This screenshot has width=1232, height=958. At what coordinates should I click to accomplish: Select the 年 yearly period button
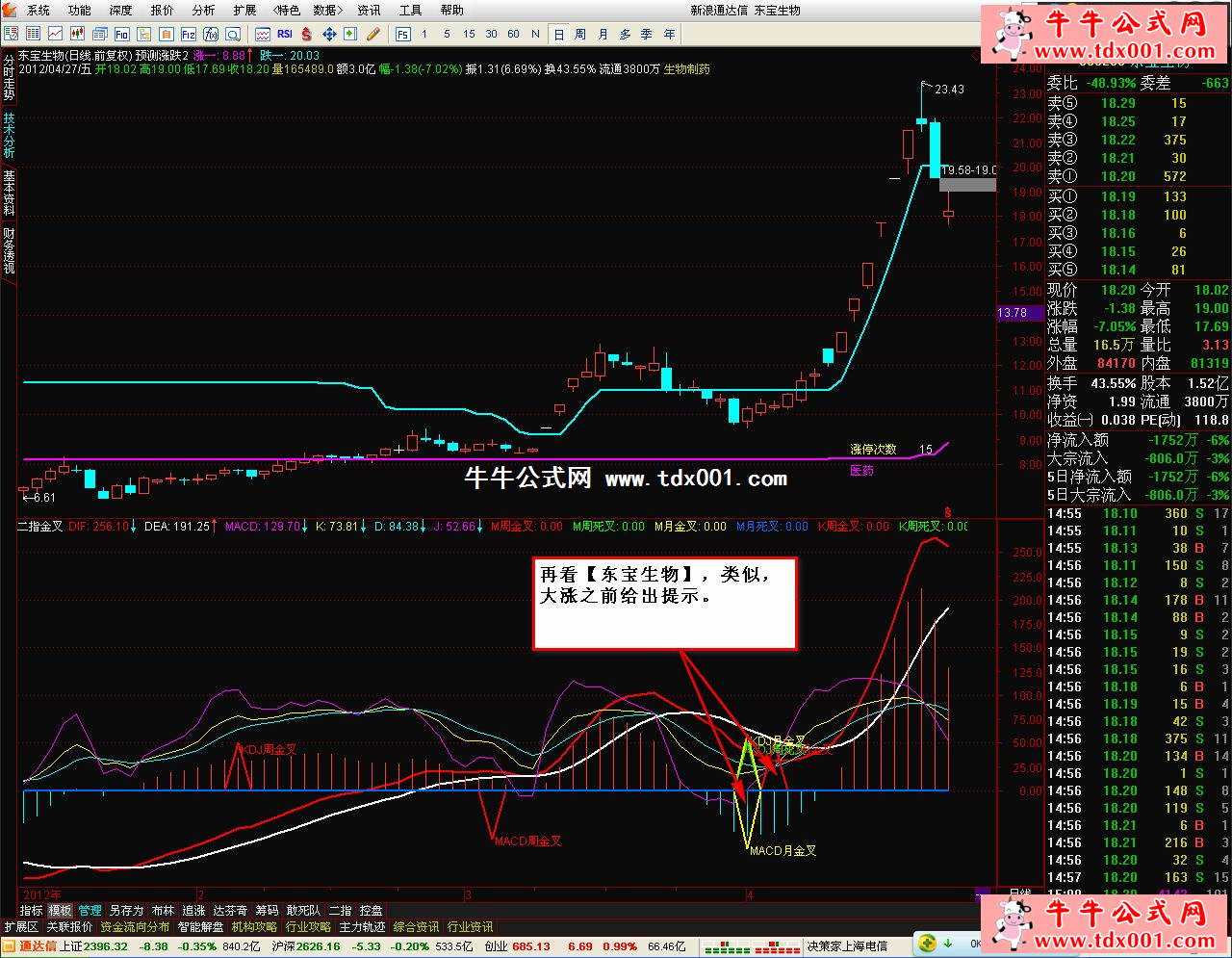pos(669,35)
